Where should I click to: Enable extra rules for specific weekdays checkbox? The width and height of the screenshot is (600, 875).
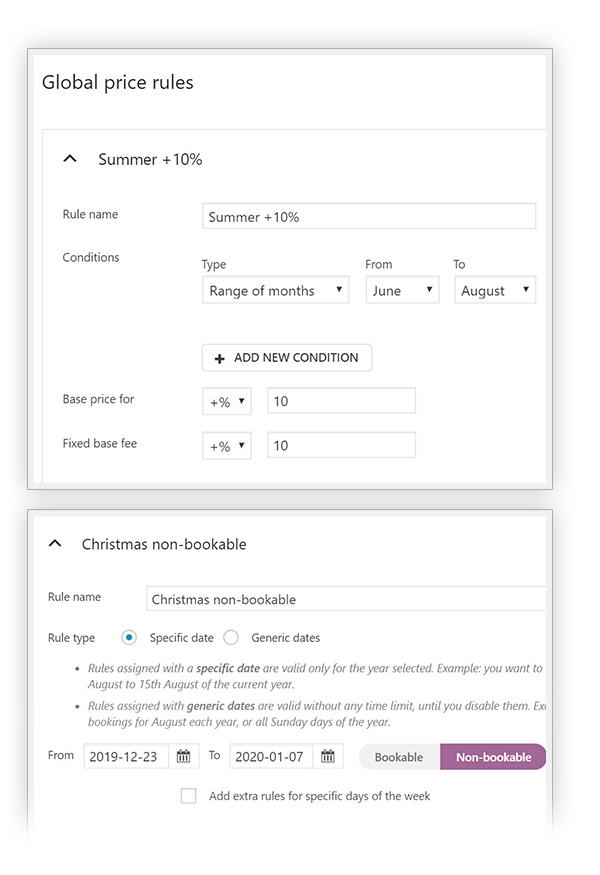189,796
